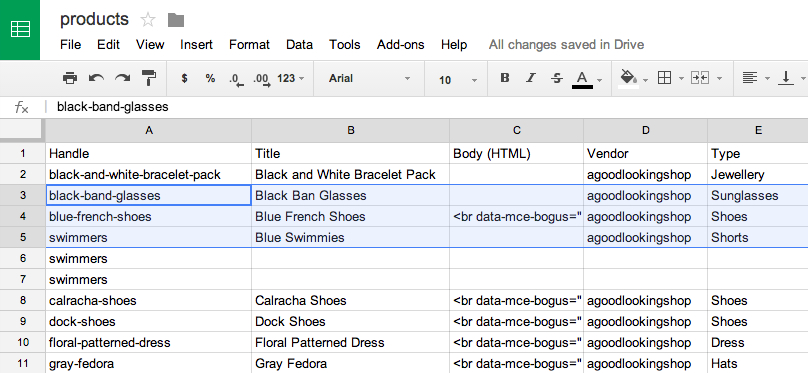Expand the merge cells dropdown arrow

click(719, 79)
